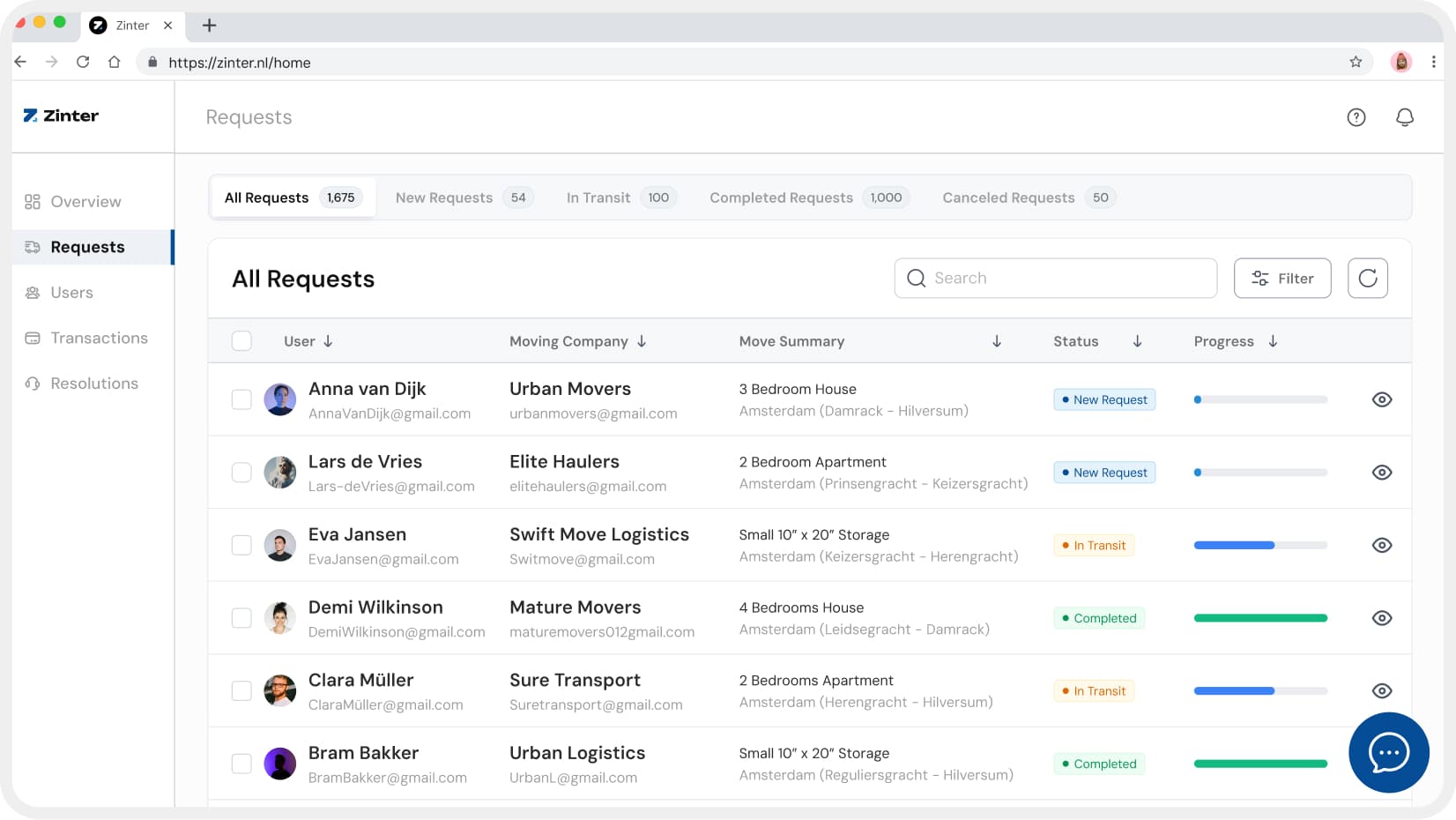Sort the Progress column
Screen dimensions: 1456x820
1273,341
